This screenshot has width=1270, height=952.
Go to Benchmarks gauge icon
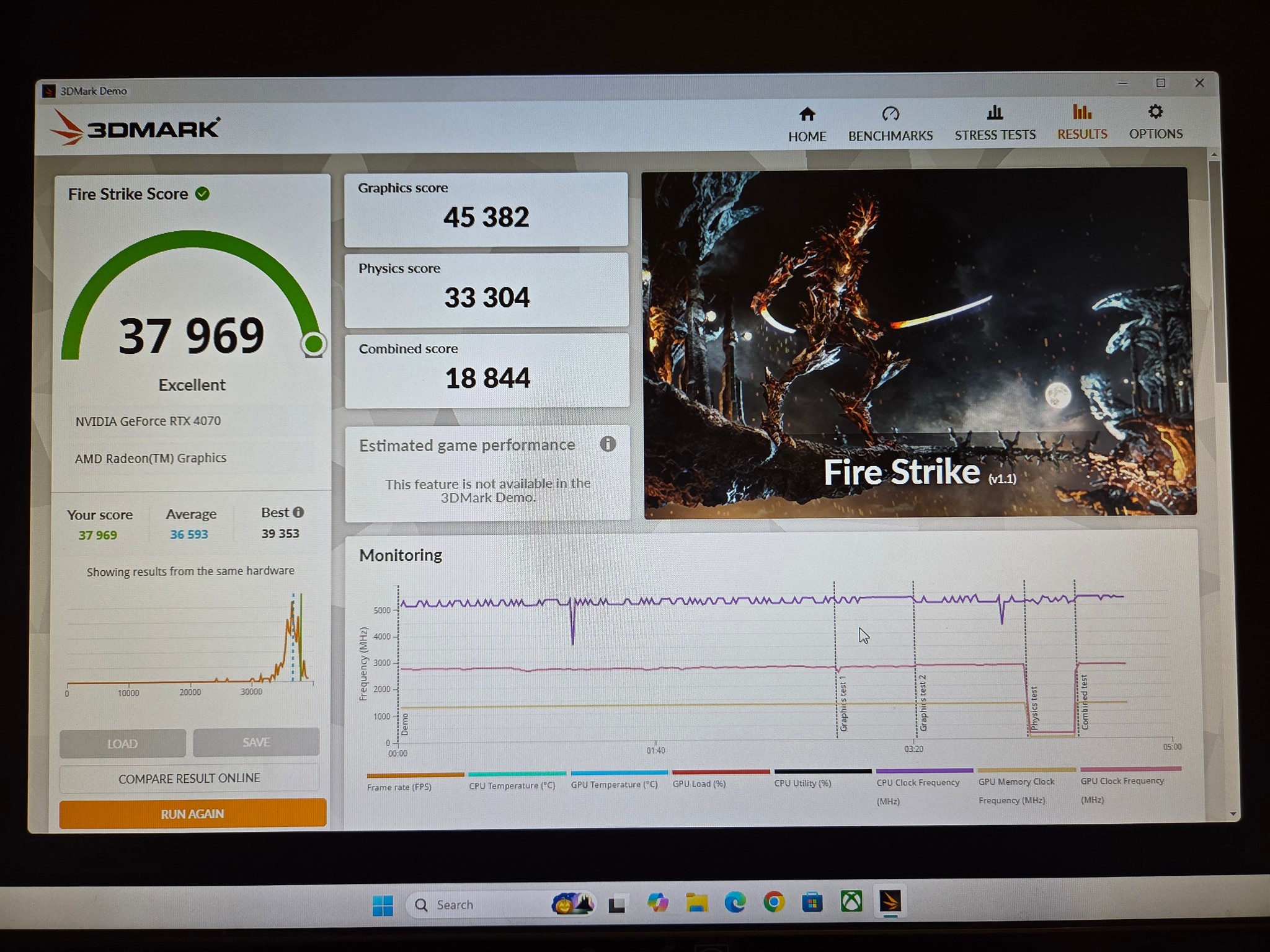click(890, 113)
